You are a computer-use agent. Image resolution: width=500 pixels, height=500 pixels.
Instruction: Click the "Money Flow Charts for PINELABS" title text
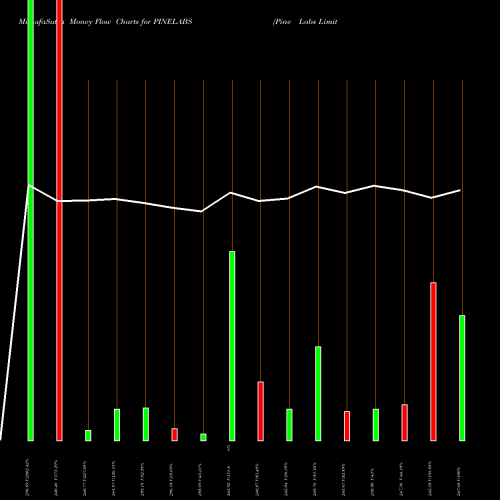(x=131, y=22)
